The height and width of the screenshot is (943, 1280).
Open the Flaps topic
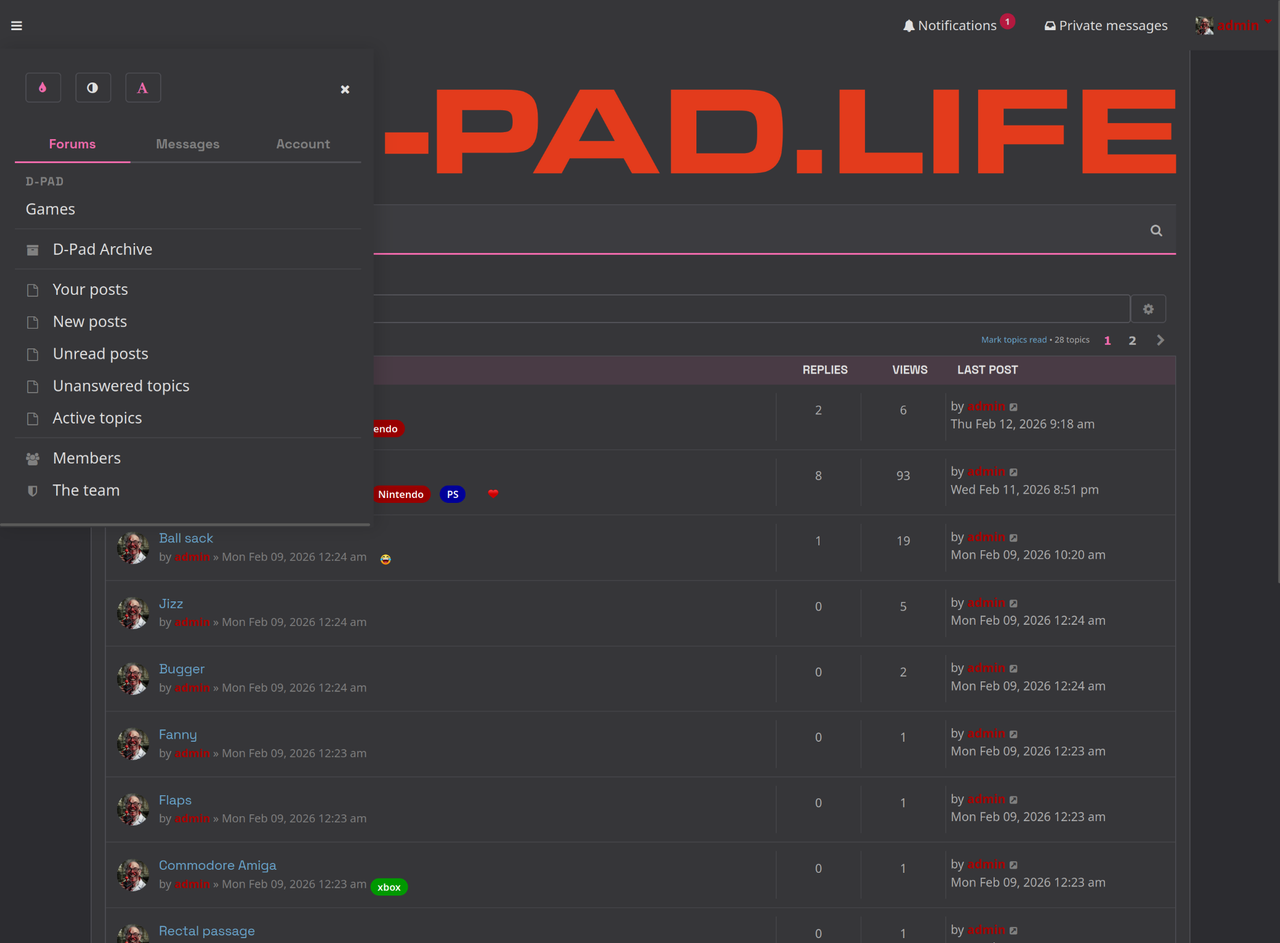175,800
